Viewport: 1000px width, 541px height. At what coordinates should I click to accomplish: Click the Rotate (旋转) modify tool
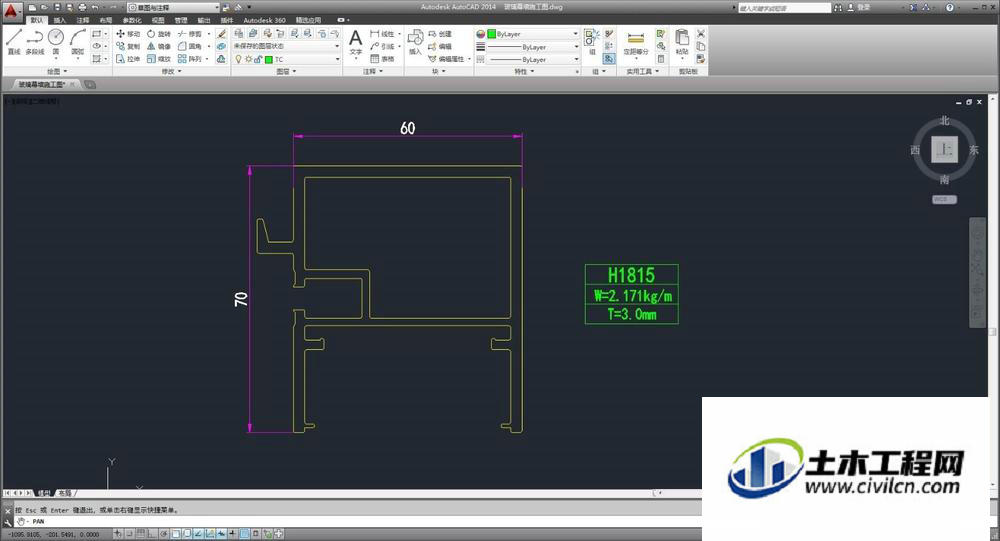[159, 34]
